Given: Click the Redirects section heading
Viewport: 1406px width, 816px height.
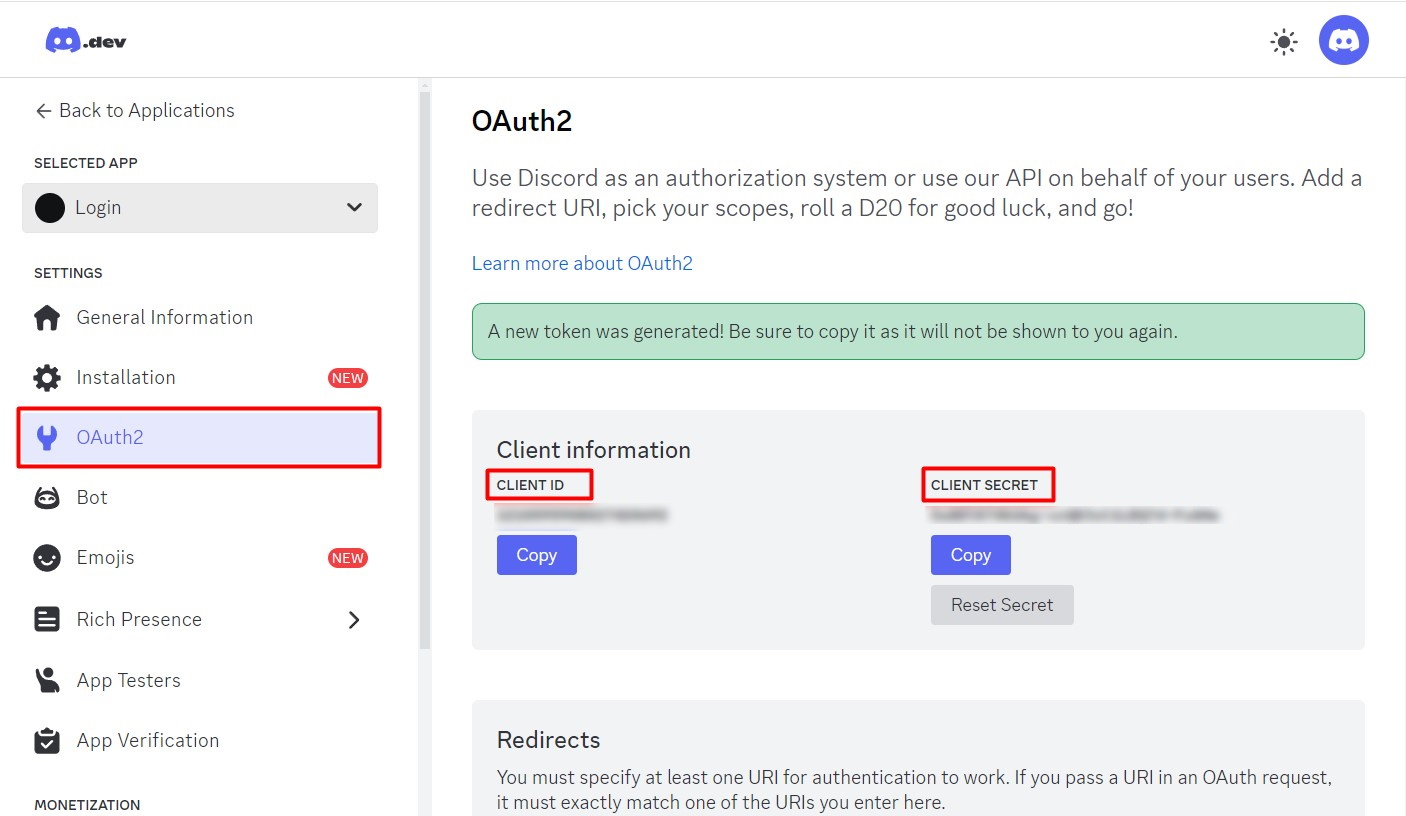Looking at the screenshot, I should tap(549, 740).
